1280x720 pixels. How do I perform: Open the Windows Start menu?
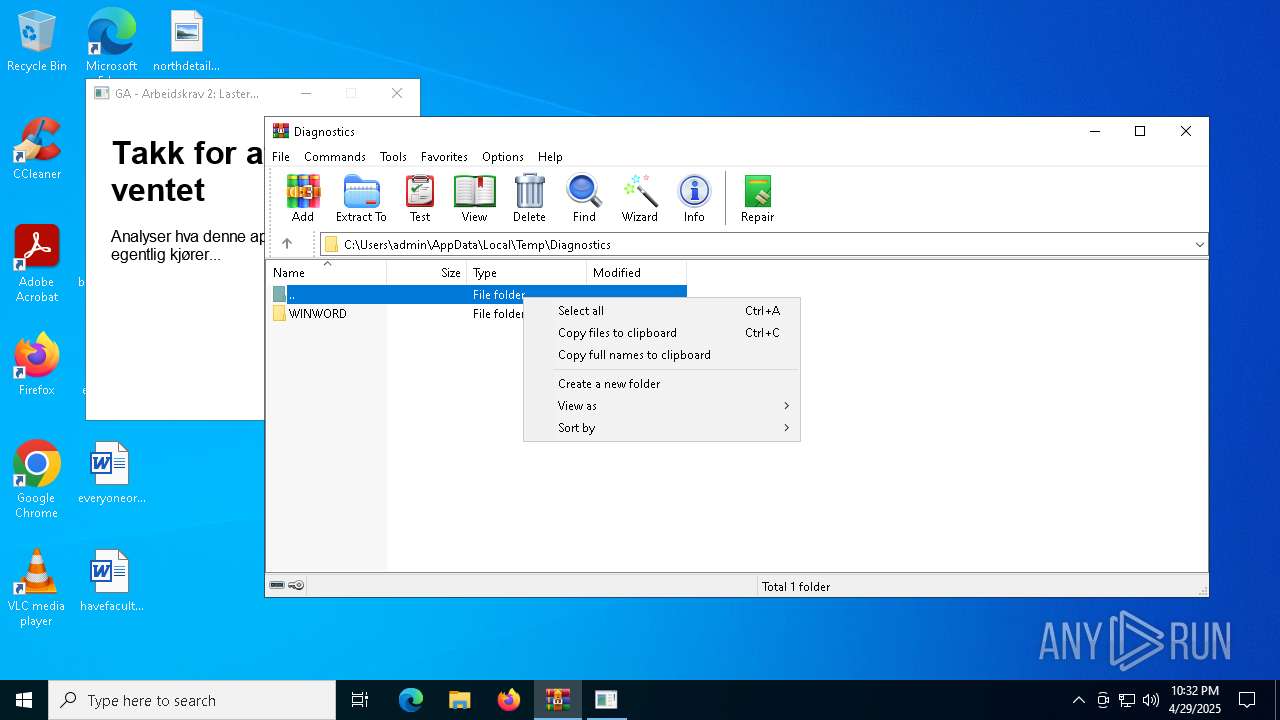click(24, 700)
